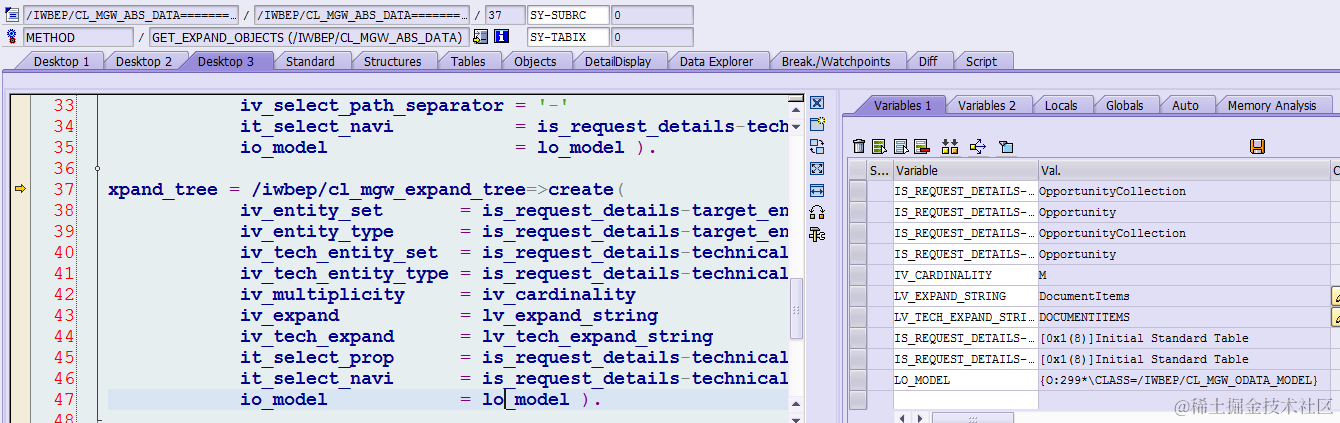Click the third list icon in variables toolbar
Screen dimensions: 1340x423
coord(901,146)
